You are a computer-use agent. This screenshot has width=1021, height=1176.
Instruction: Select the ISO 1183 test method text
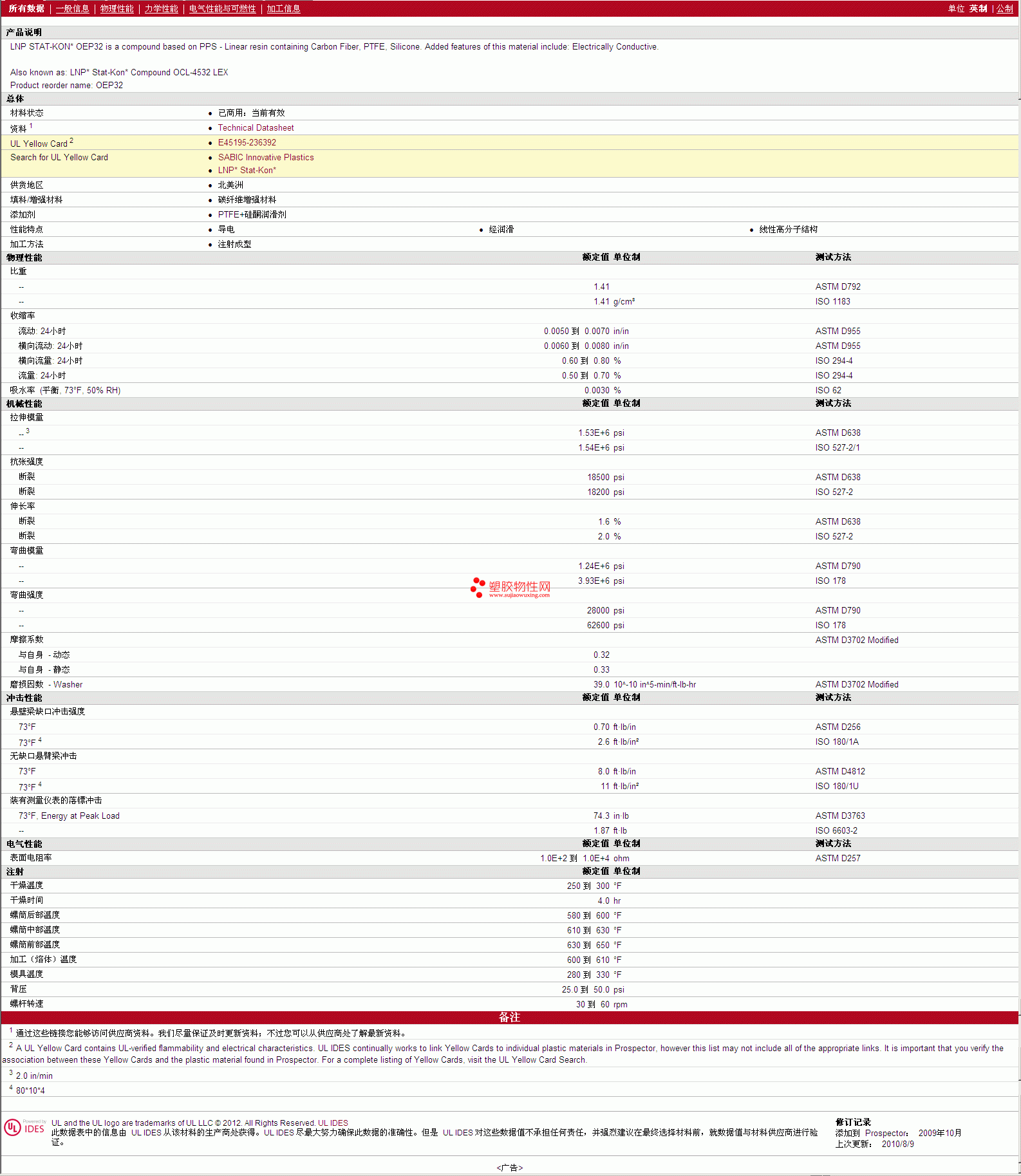832,302
